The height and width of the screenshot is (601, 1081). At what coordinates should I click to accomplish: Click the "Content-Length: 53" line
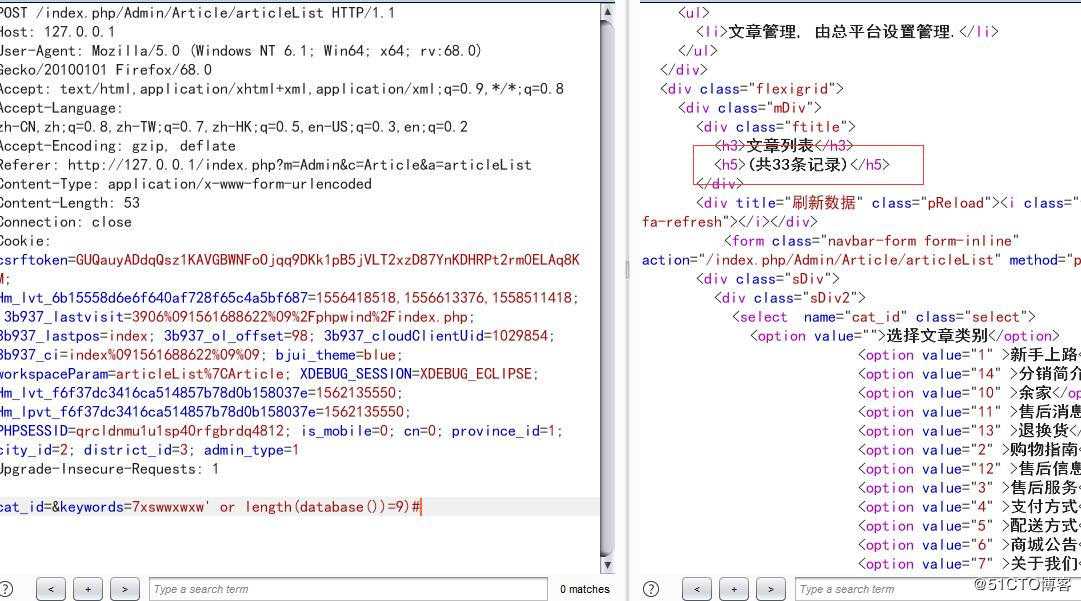point(70,203)
